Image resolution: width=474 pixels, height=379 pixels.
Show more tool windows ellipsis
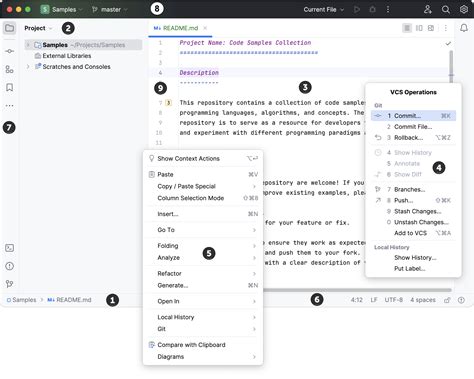click(10, 106)
